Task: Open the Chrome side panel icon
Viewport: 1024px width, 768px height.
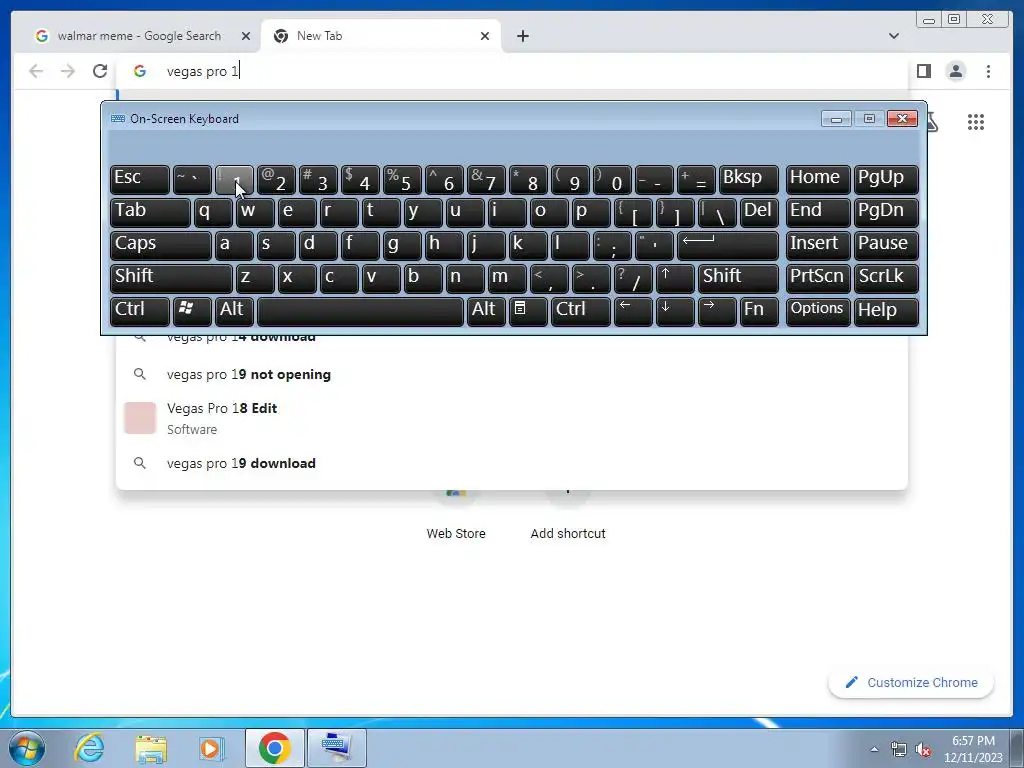Action: [x=923, y=71]
